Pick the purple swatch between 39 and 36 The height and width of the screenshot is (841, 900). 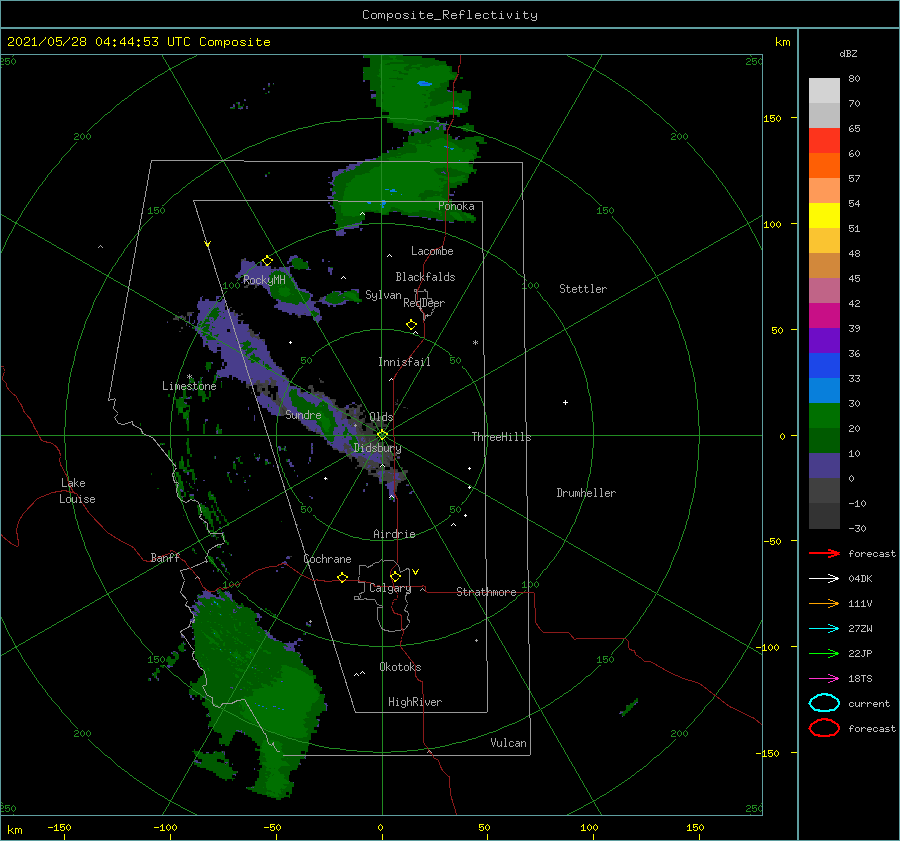[824, 340]
